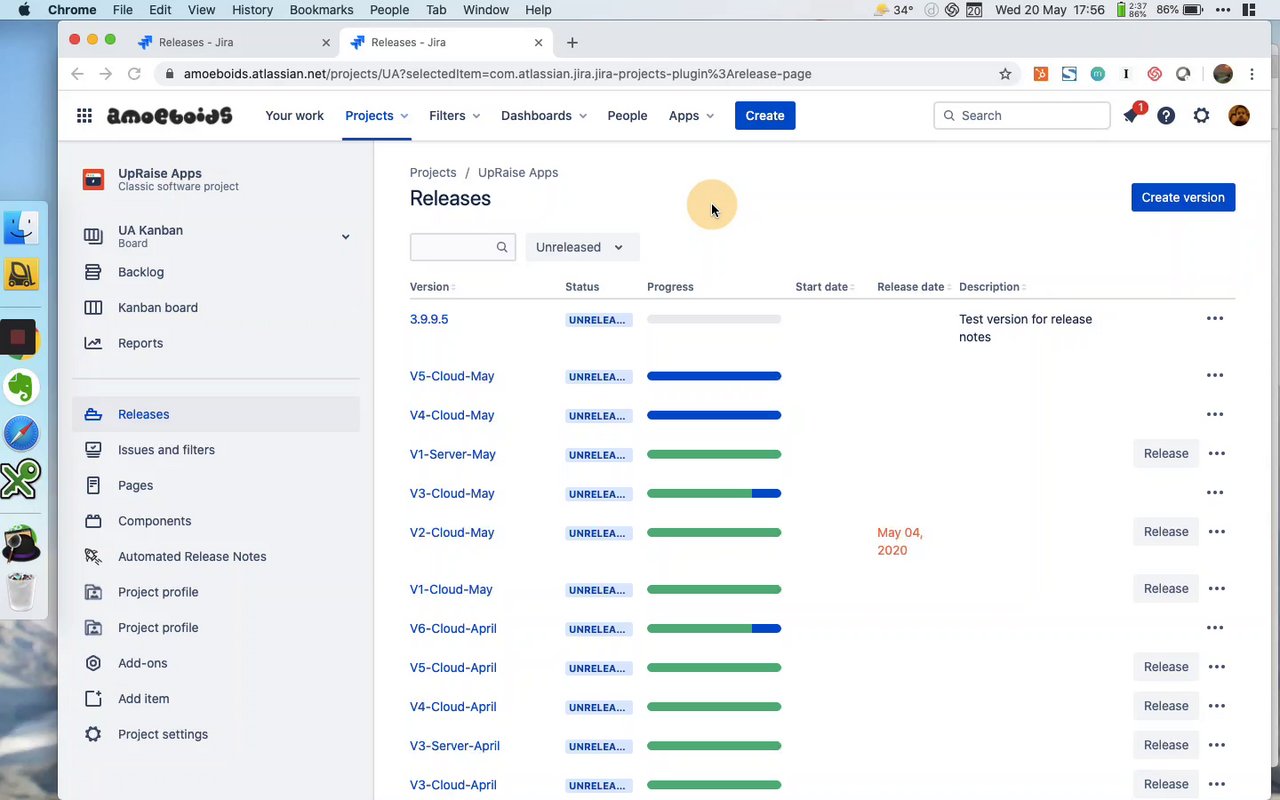Launch Safari from the Dock
Screen dimensions: 1280x800
(x=21, y=434)
